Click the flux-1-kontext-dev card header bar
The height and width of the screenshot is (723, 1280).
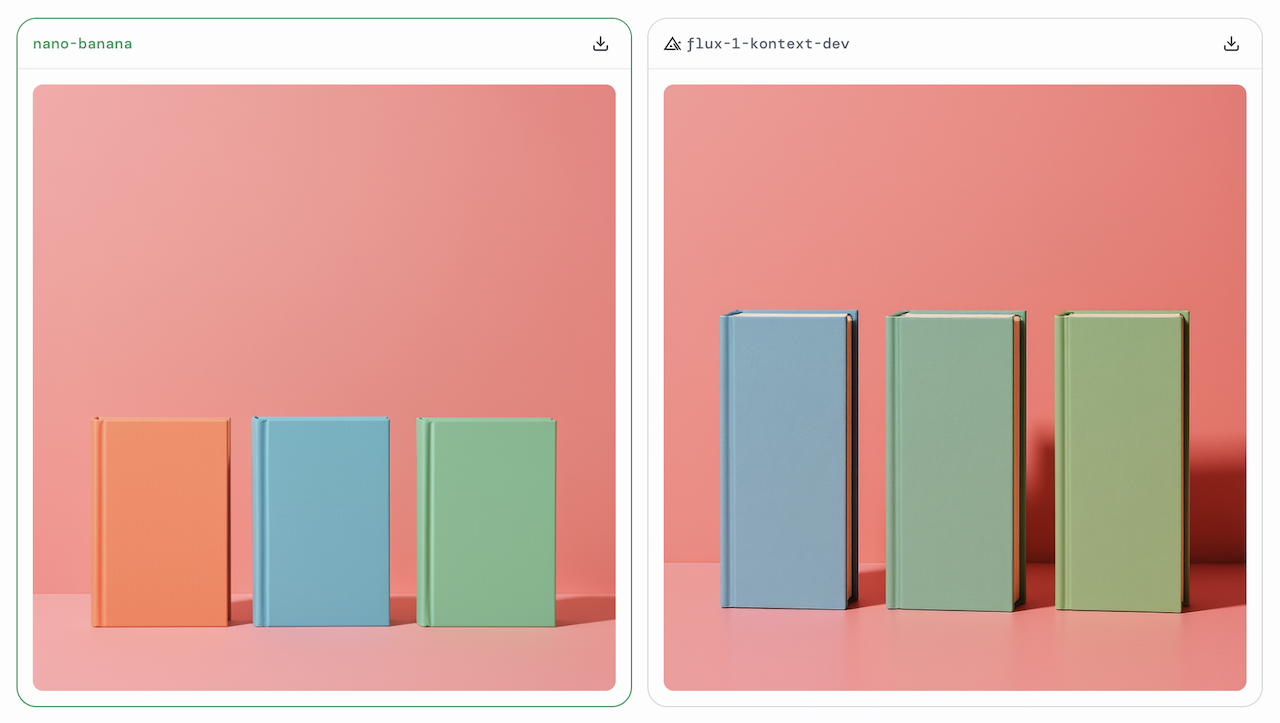click(955, 44)
